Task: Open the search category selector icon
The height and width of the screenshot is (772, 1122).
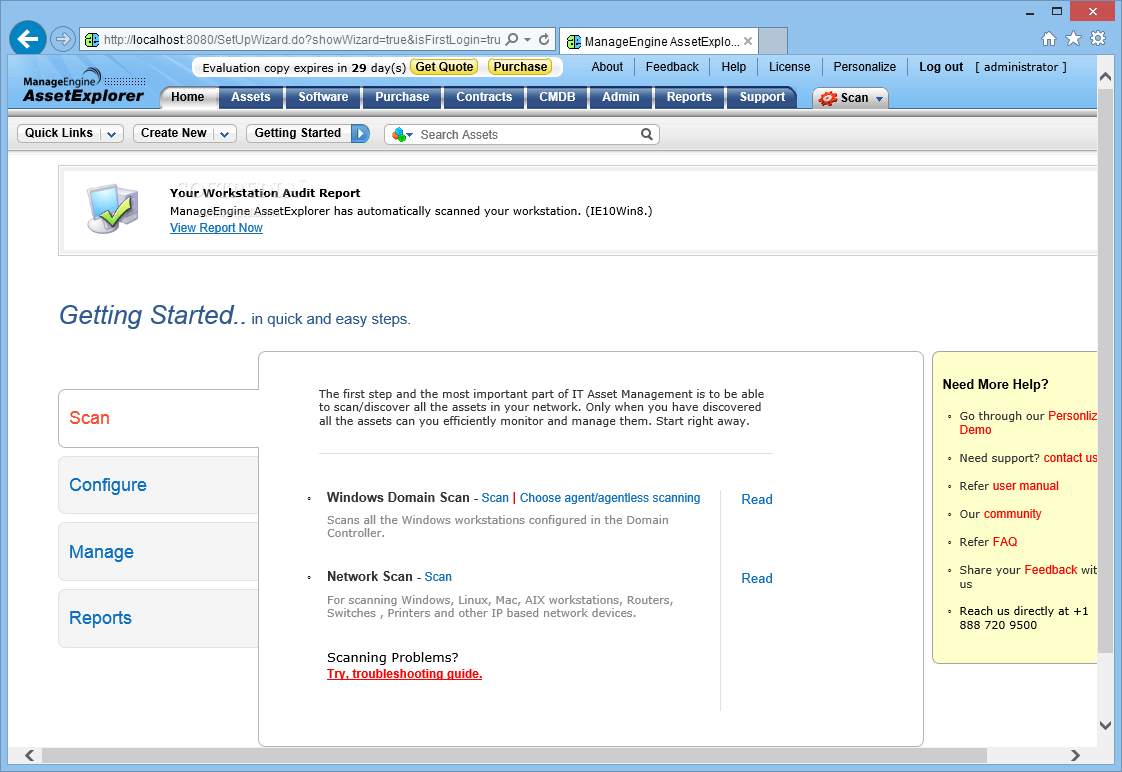Action: (x=402, y=135)
